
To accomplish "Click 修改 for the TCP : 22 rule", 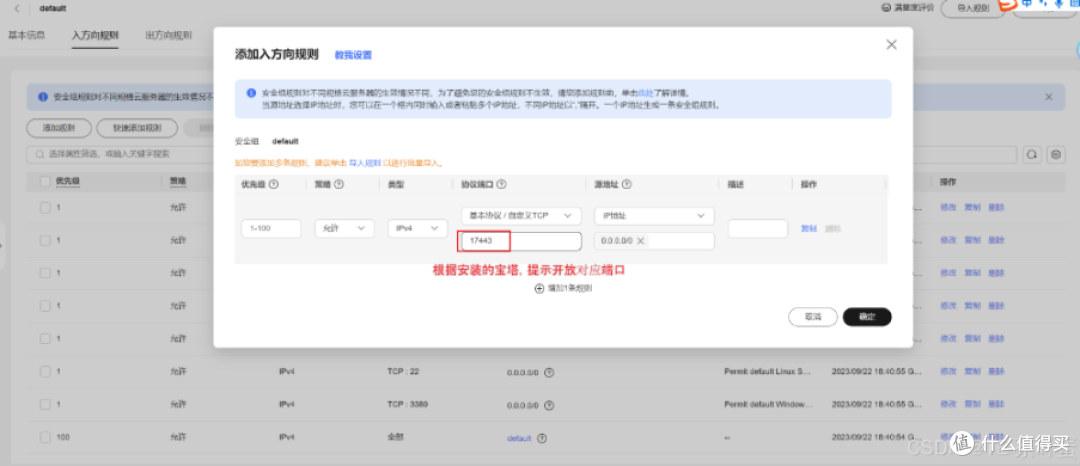I will pos(948,372).
